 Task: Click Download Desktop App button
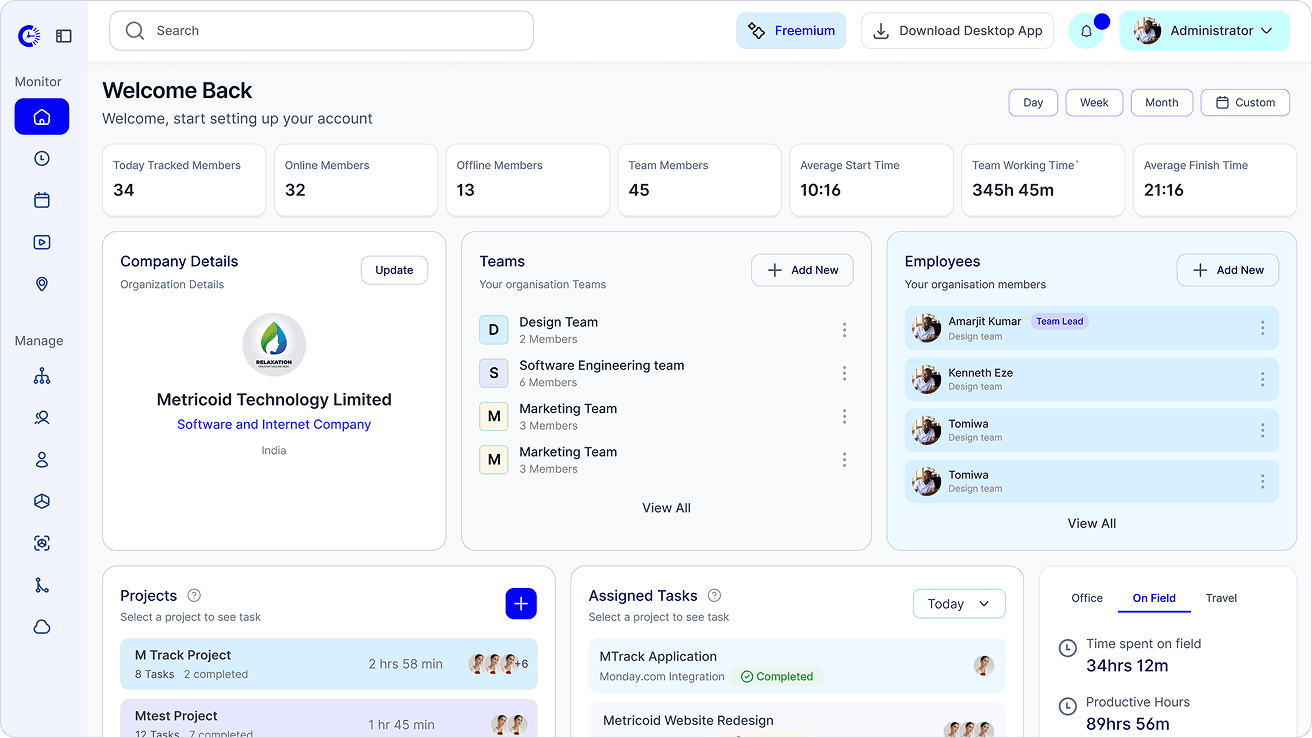(x=957, y=31)
